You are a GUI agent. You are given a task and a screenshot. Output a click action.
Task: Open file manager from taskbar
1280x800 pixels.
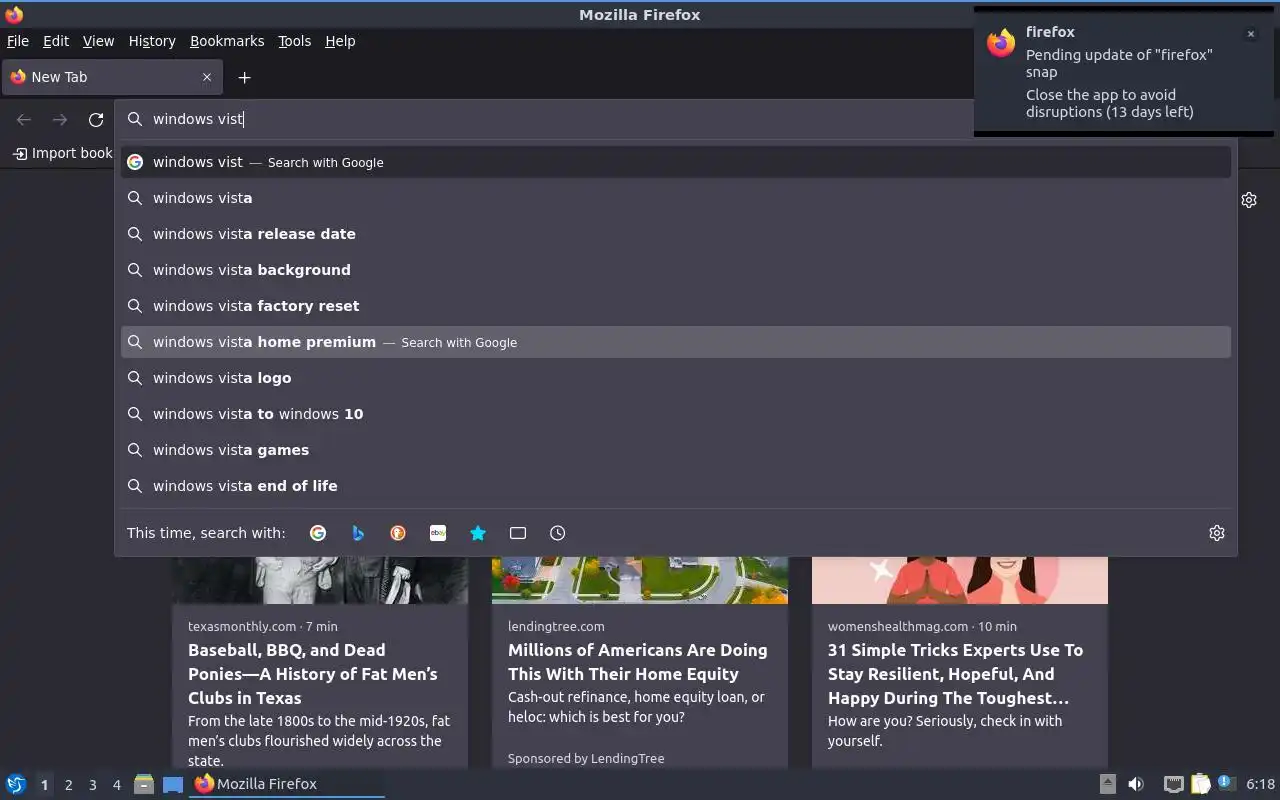pos(144,784)
